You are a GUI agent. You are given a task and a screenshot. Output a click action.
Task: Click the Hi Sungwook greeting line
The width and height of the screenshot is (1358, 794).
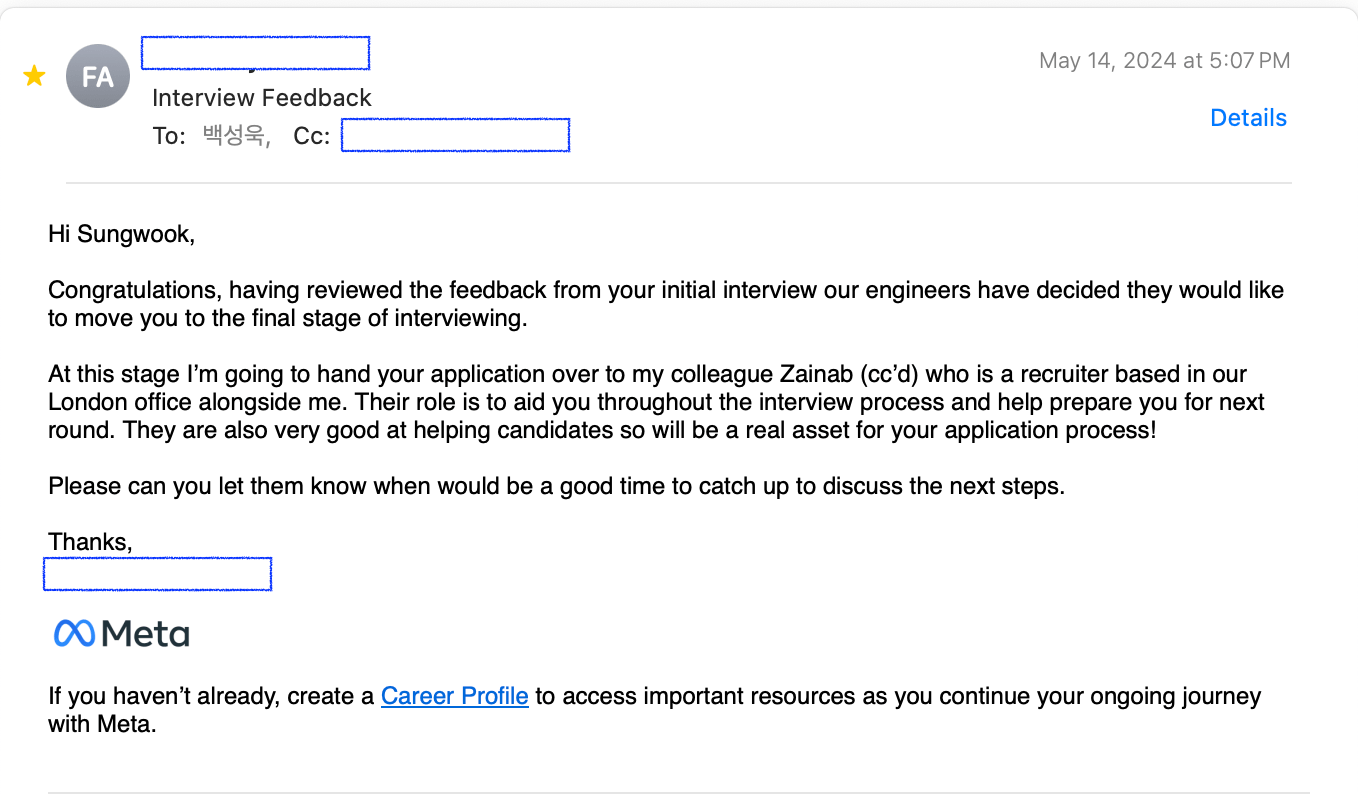(x=121, y=235)
